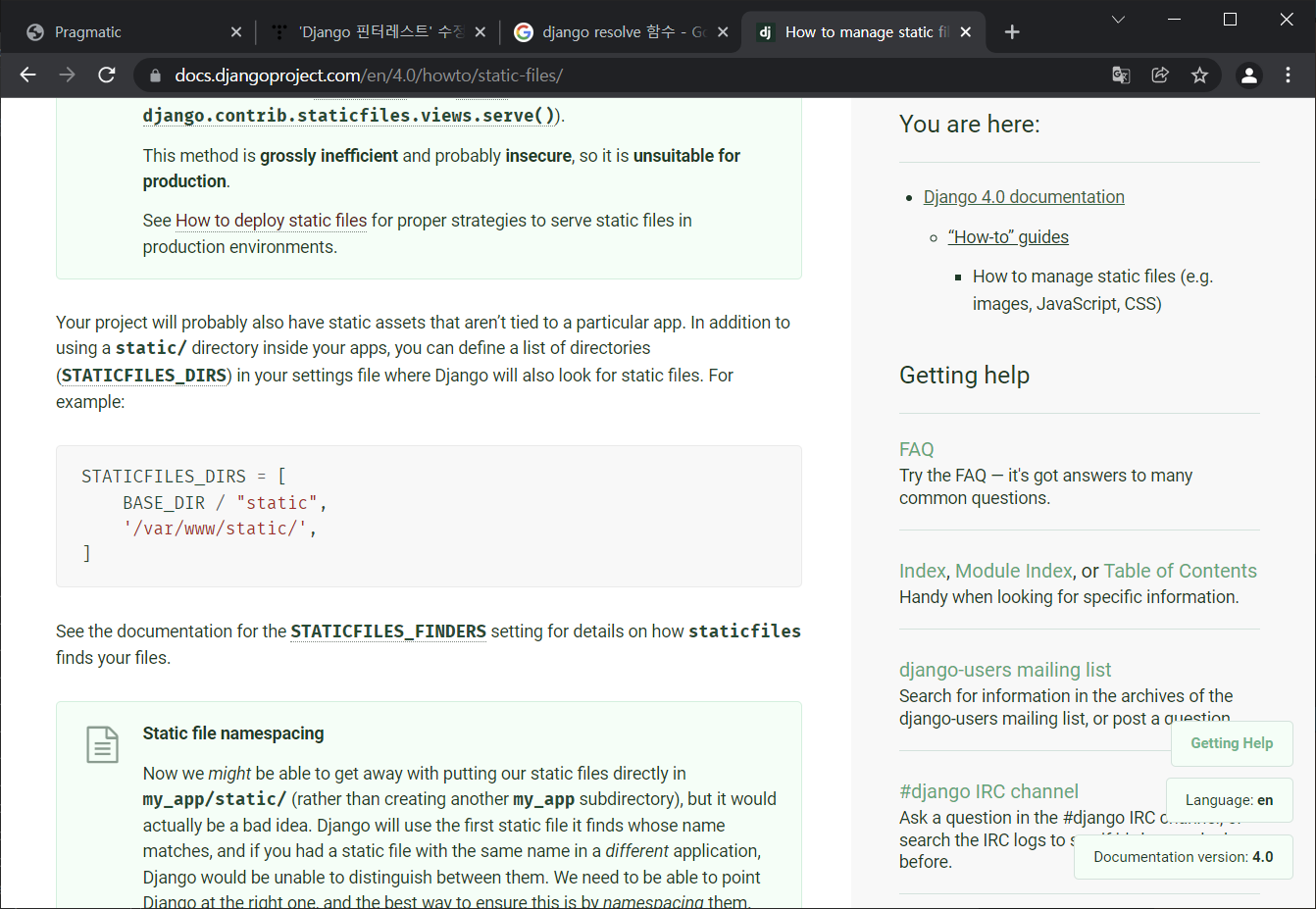Go back to the previous page
The image size is (1316, 909).
pyautogui.click(x=27, y=75)
